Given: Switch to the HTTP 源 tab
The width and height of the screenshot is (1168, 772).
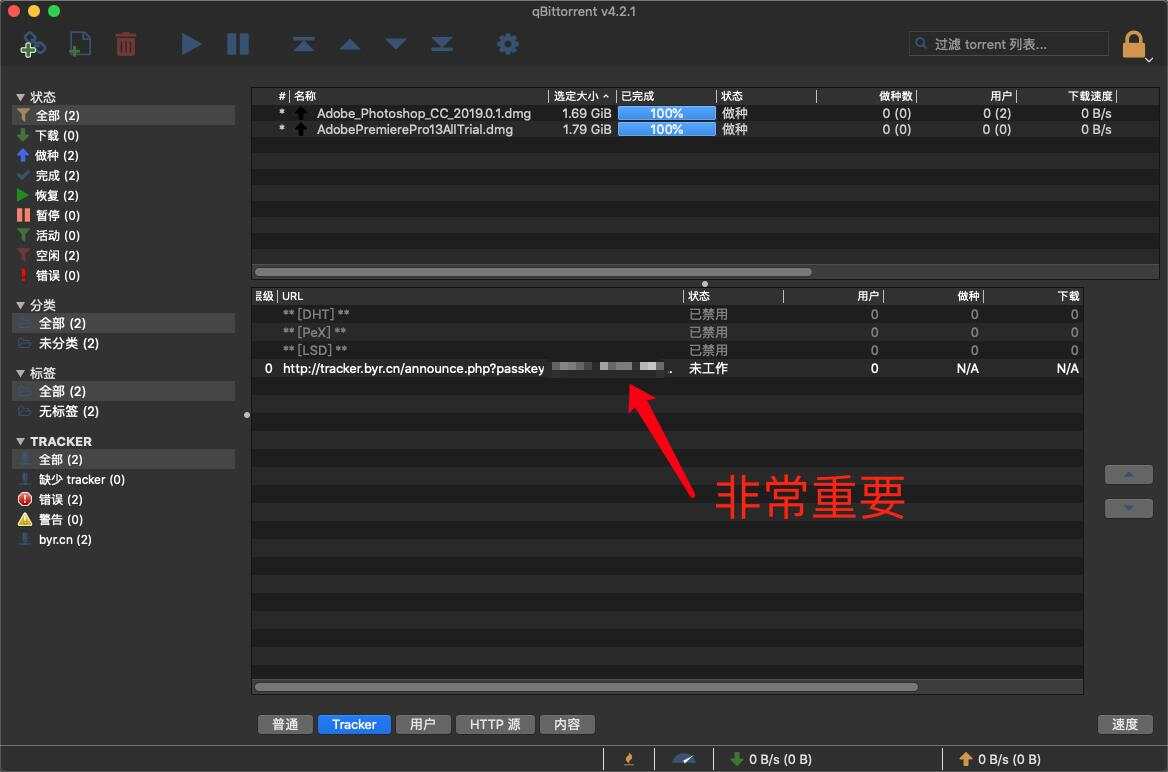Looking at the screenshot, I should click(x=495, y=724).
